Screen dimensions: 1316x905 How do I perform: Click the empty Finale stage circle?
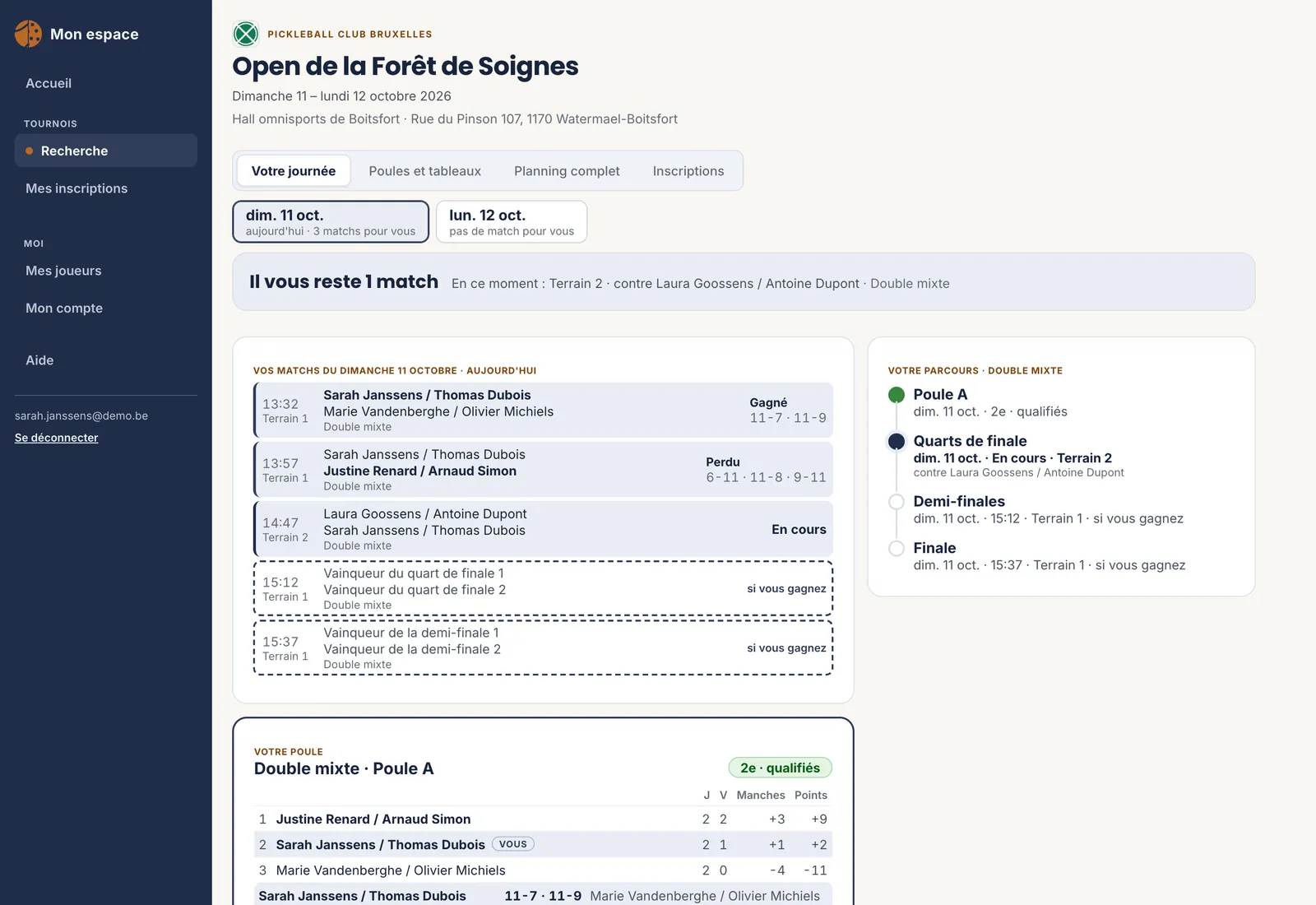[x=897, y=549]
